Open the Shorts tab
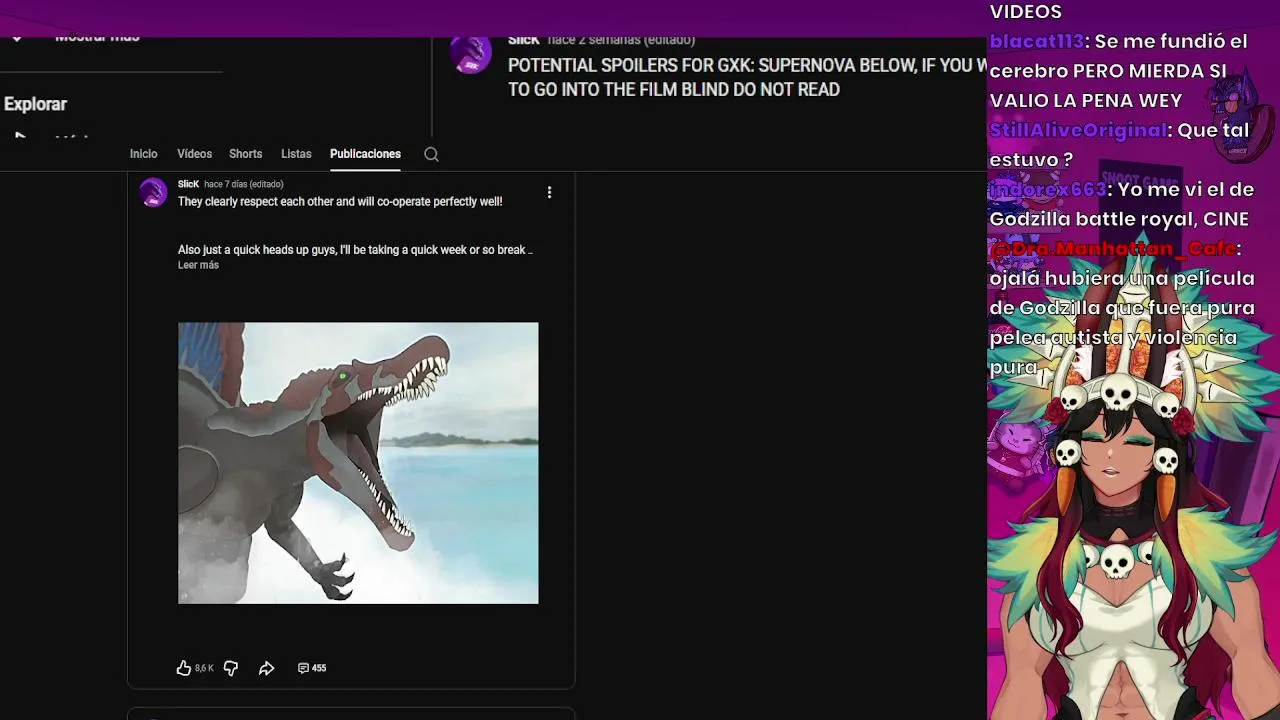 pyautogui.click(x=245, y=154)
